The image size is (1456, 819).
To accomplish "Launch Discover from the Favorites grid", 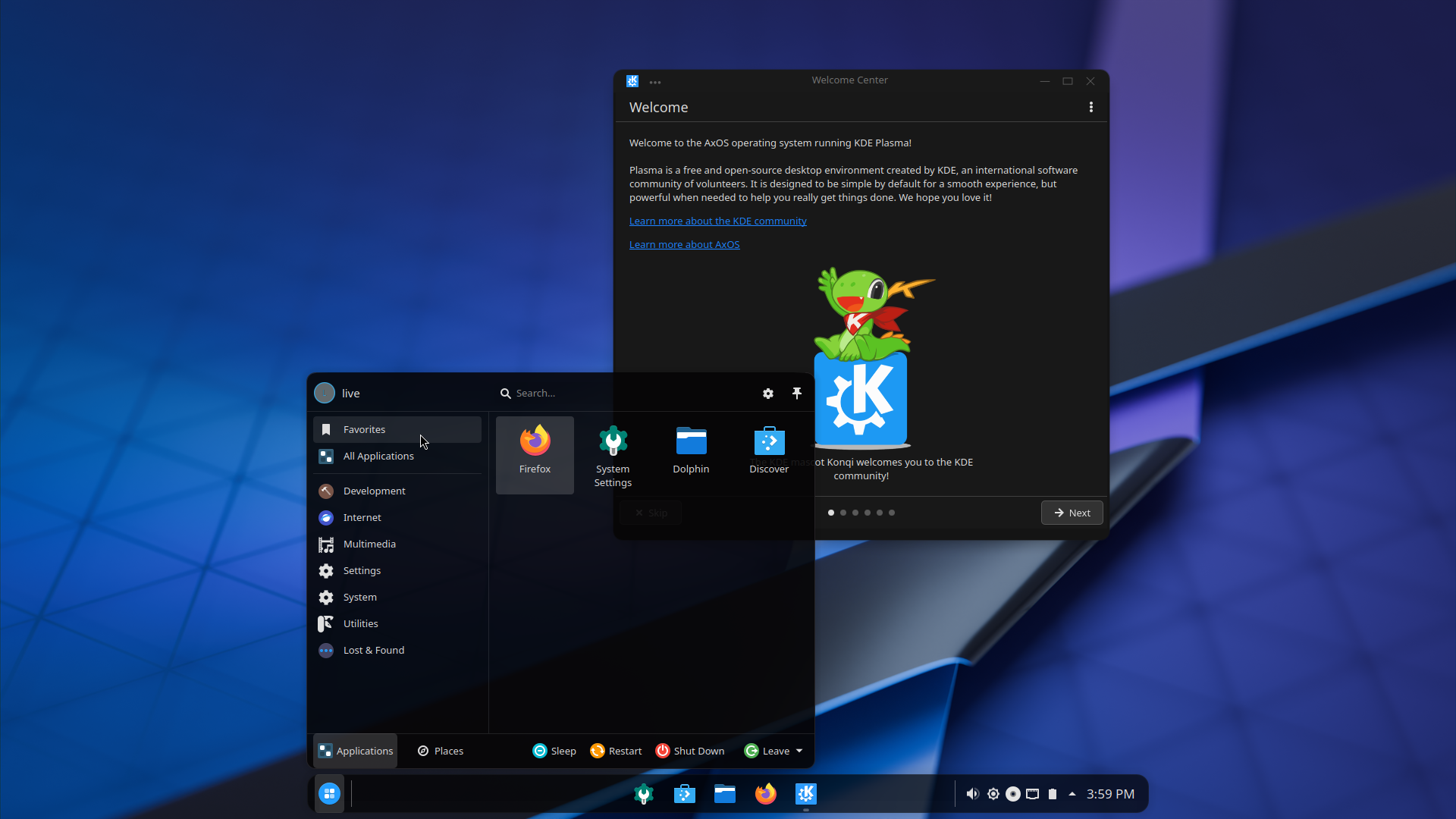I will point(769,455).
